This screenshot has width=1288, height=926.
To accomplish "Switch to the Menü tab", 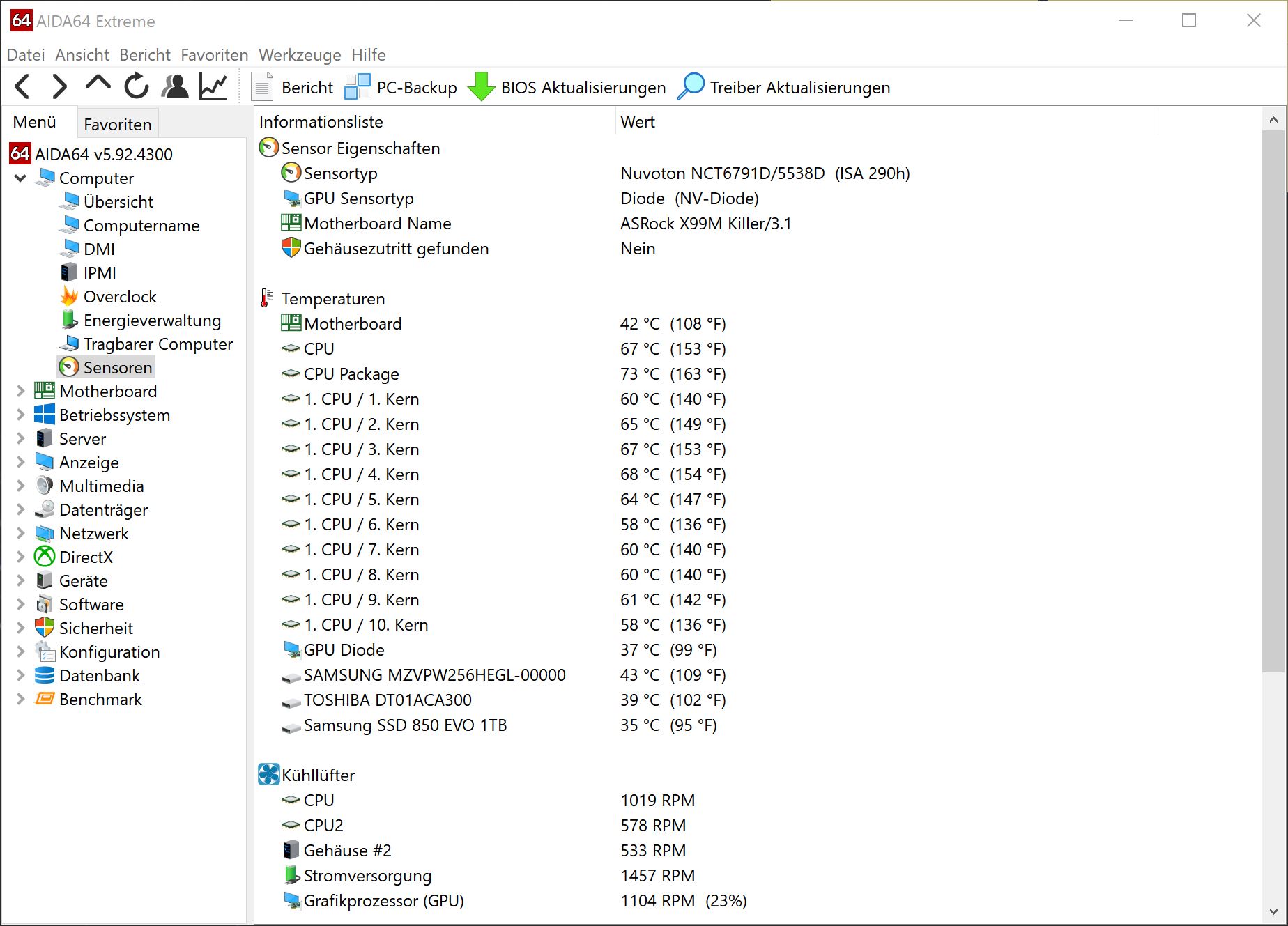I will coord(35,122).
